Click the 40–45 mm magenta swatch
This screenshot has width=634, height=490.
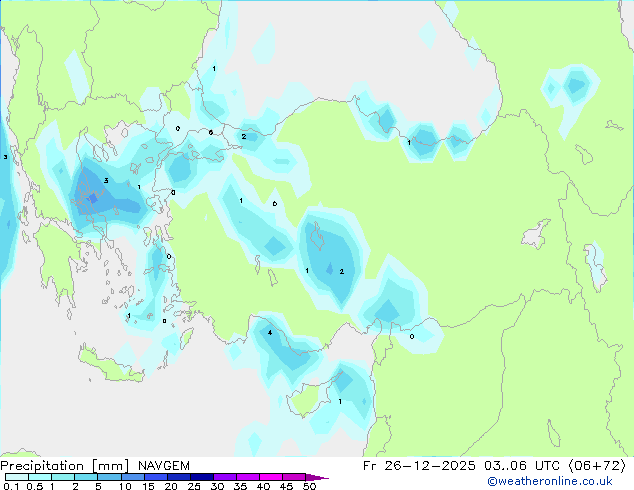(x=271, y=477)
